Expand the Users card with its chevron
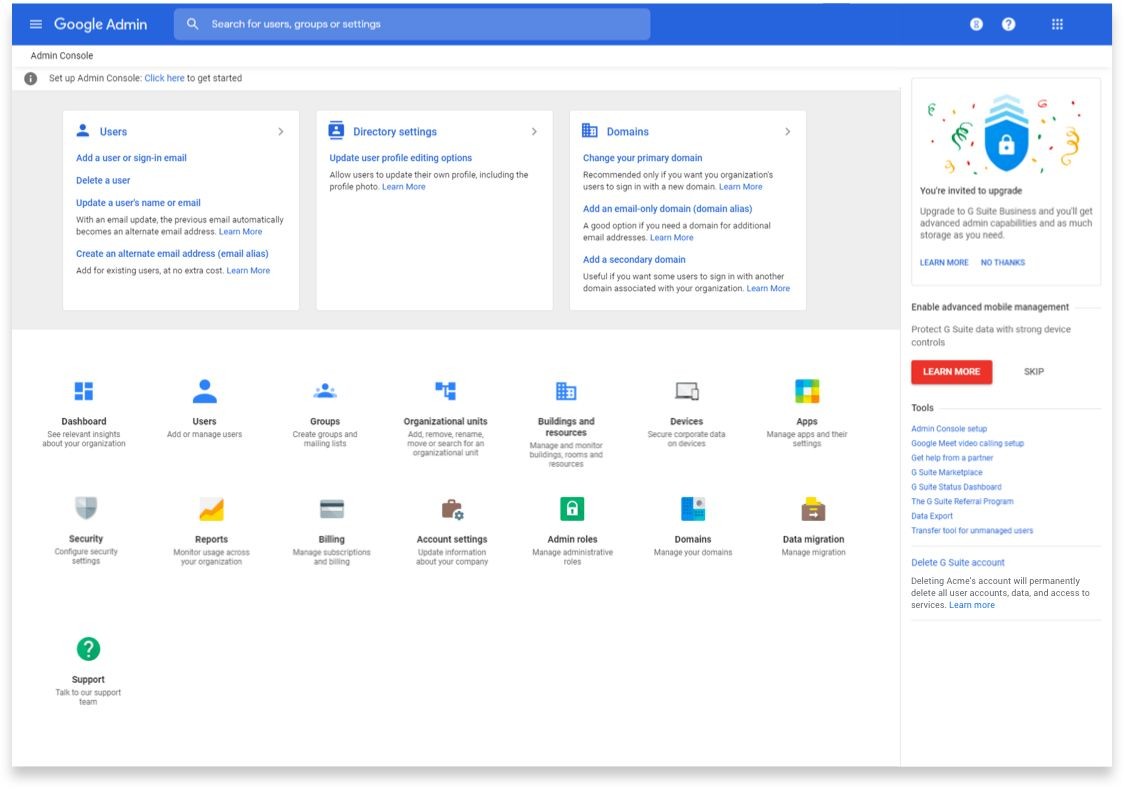 280,131
